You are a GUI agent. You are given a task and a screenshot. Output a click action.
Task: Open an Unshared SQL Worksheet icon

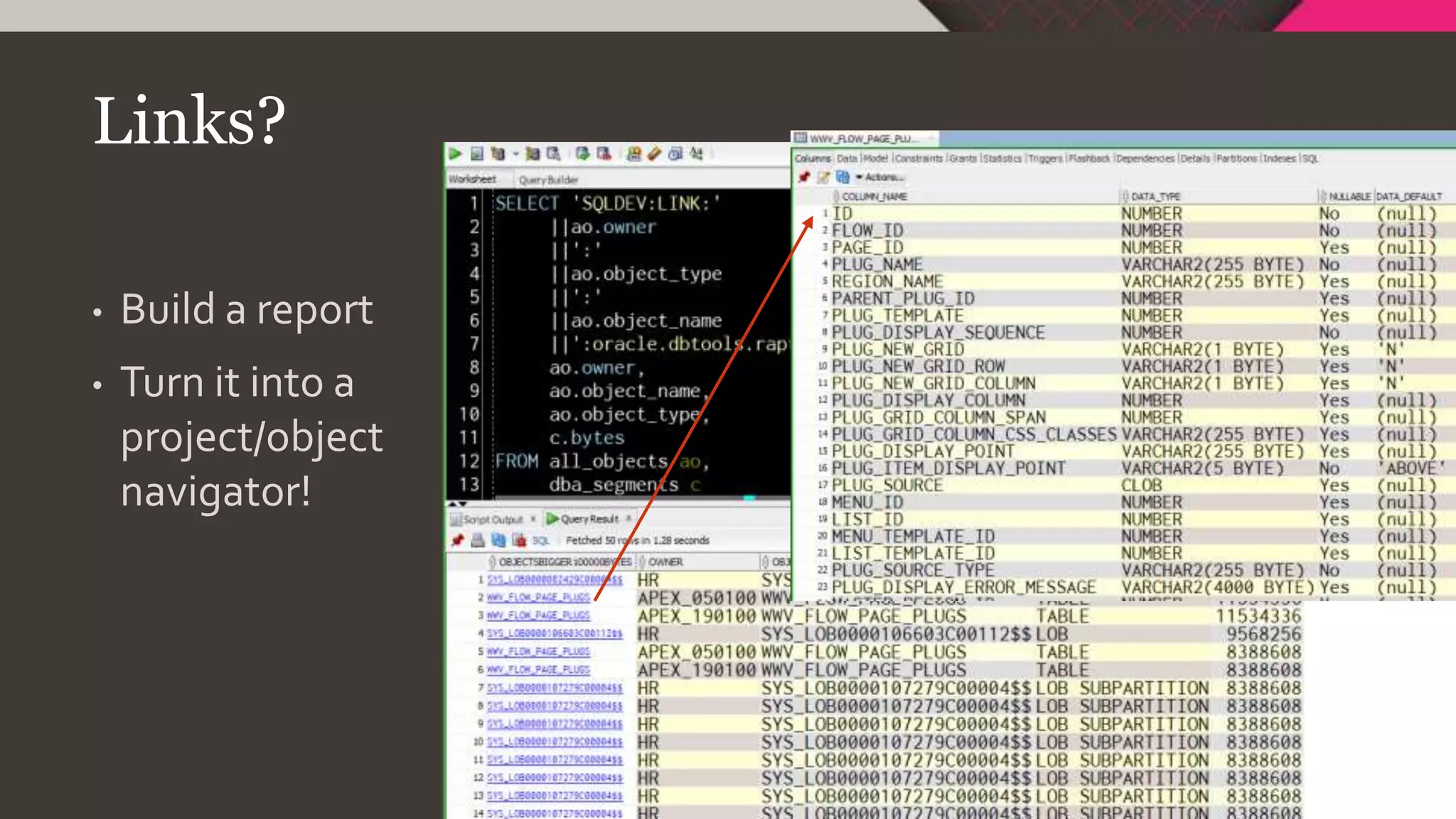click(634, 154)
